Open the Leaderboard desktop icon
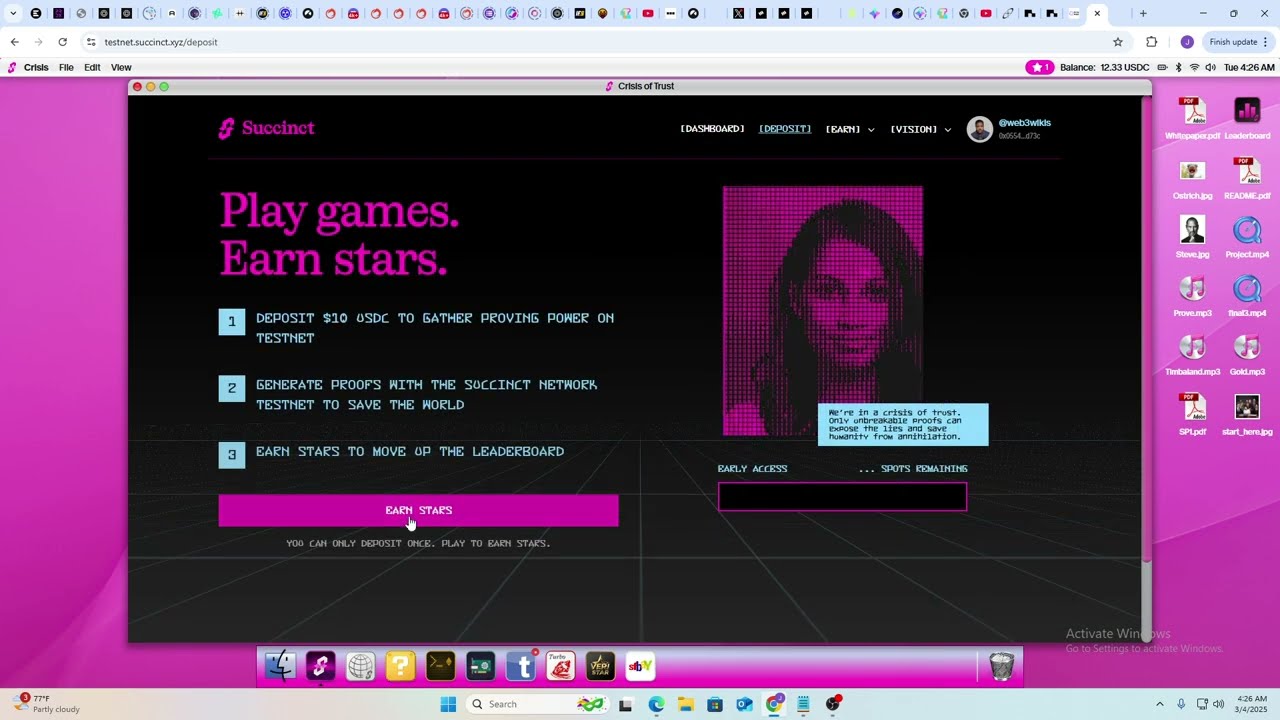 1247,118
